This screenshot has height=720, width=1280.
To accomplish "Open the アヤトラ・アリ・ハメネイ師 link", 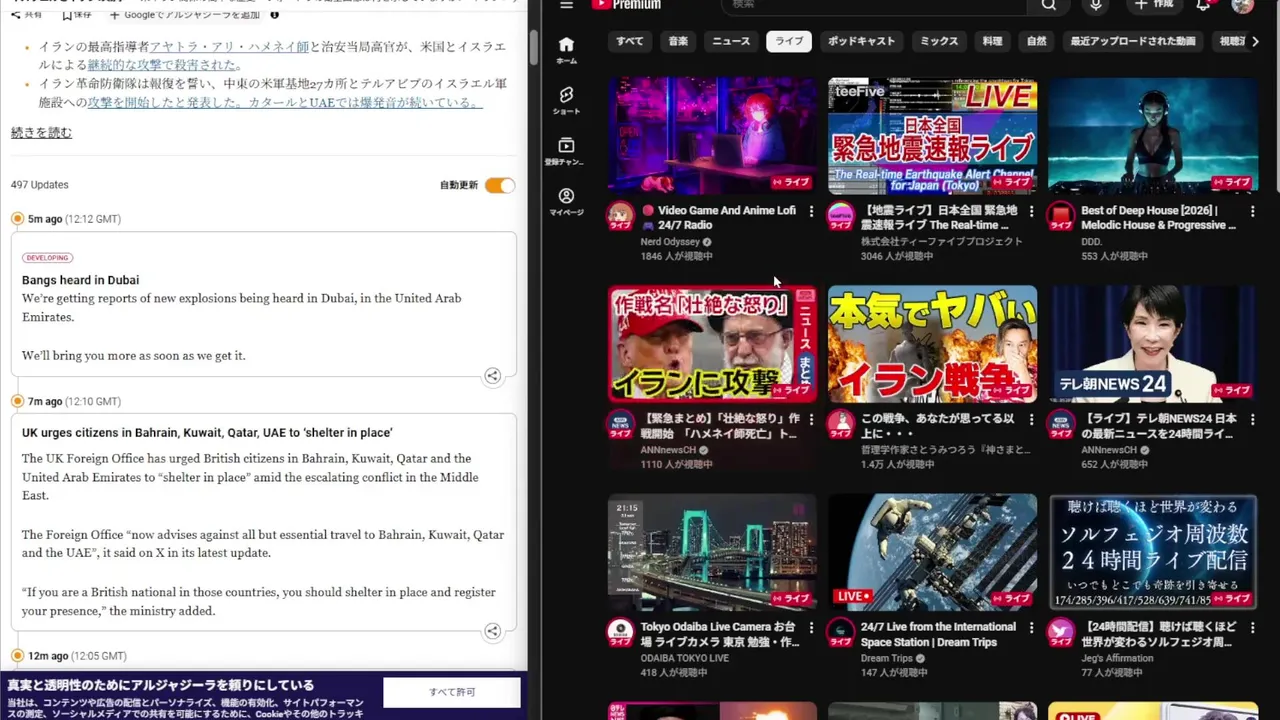I will [x=229, y=47].
